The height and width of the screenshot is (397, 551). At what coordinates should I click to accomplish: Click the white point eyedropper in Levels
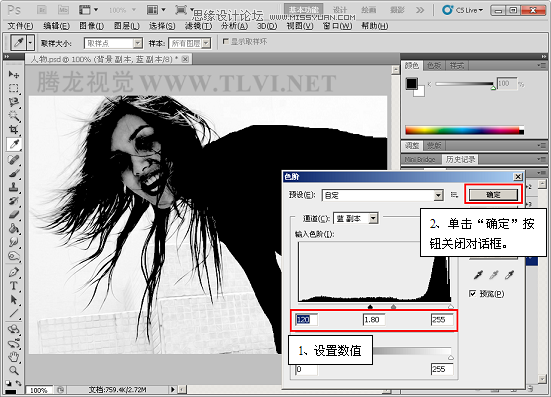click(x=510, y=275)
